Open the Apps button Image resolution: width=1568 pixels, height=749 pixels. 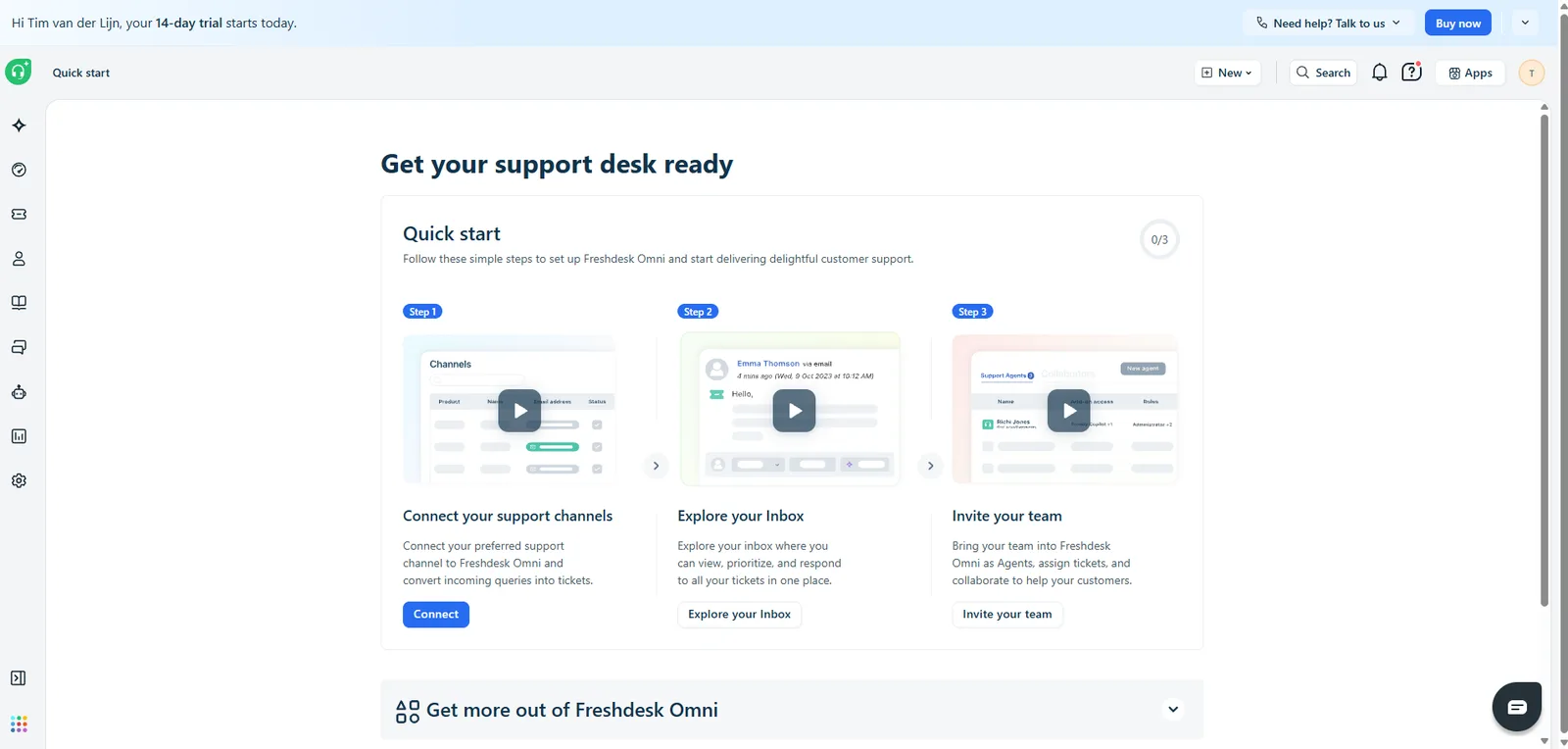(x=1470, y=73)
